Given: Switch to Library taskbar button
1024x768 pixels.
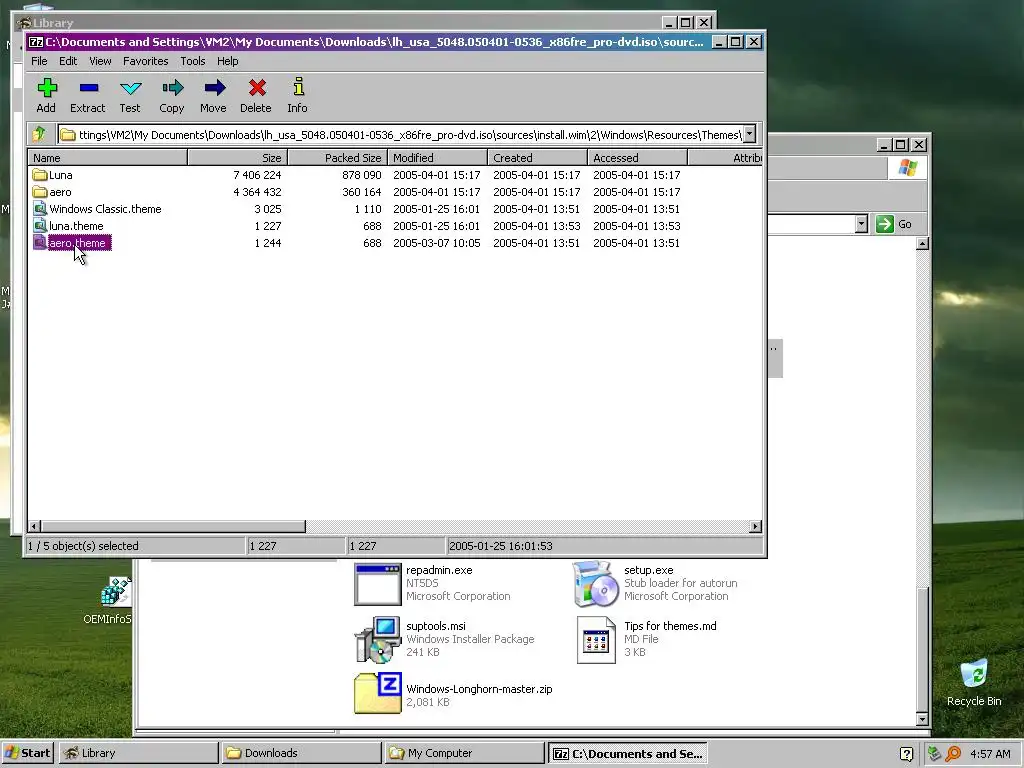Looking at the screenshot, I should 138,753.
